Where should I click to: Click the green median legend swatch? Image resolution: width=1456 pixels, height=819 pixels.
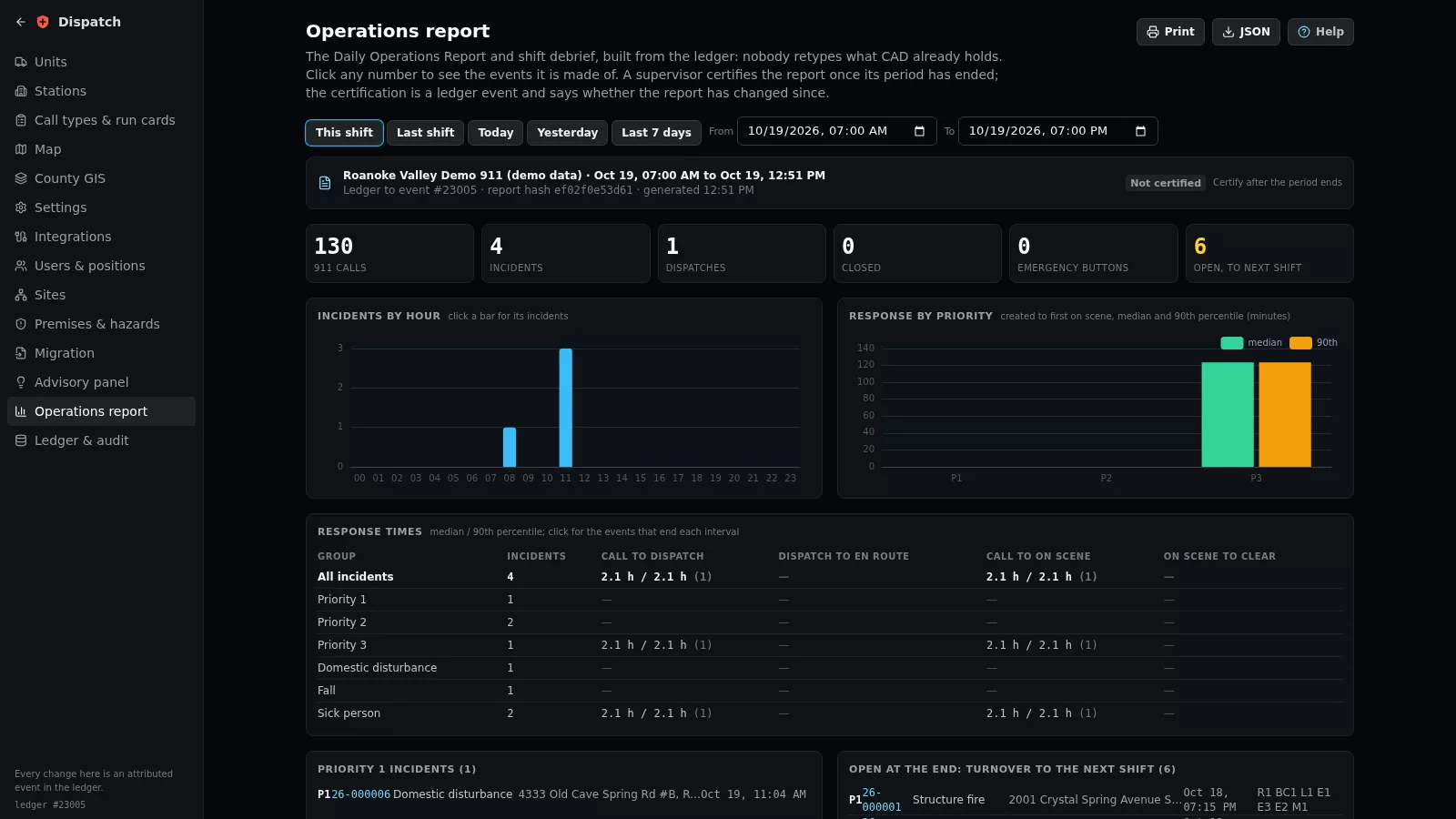tap(1231, 343)
